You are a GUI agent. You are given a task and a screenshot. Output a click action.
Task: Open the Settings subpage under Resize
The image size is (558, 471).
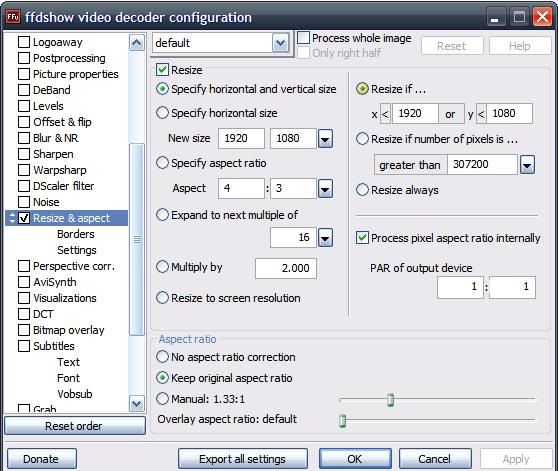point(77,250)
